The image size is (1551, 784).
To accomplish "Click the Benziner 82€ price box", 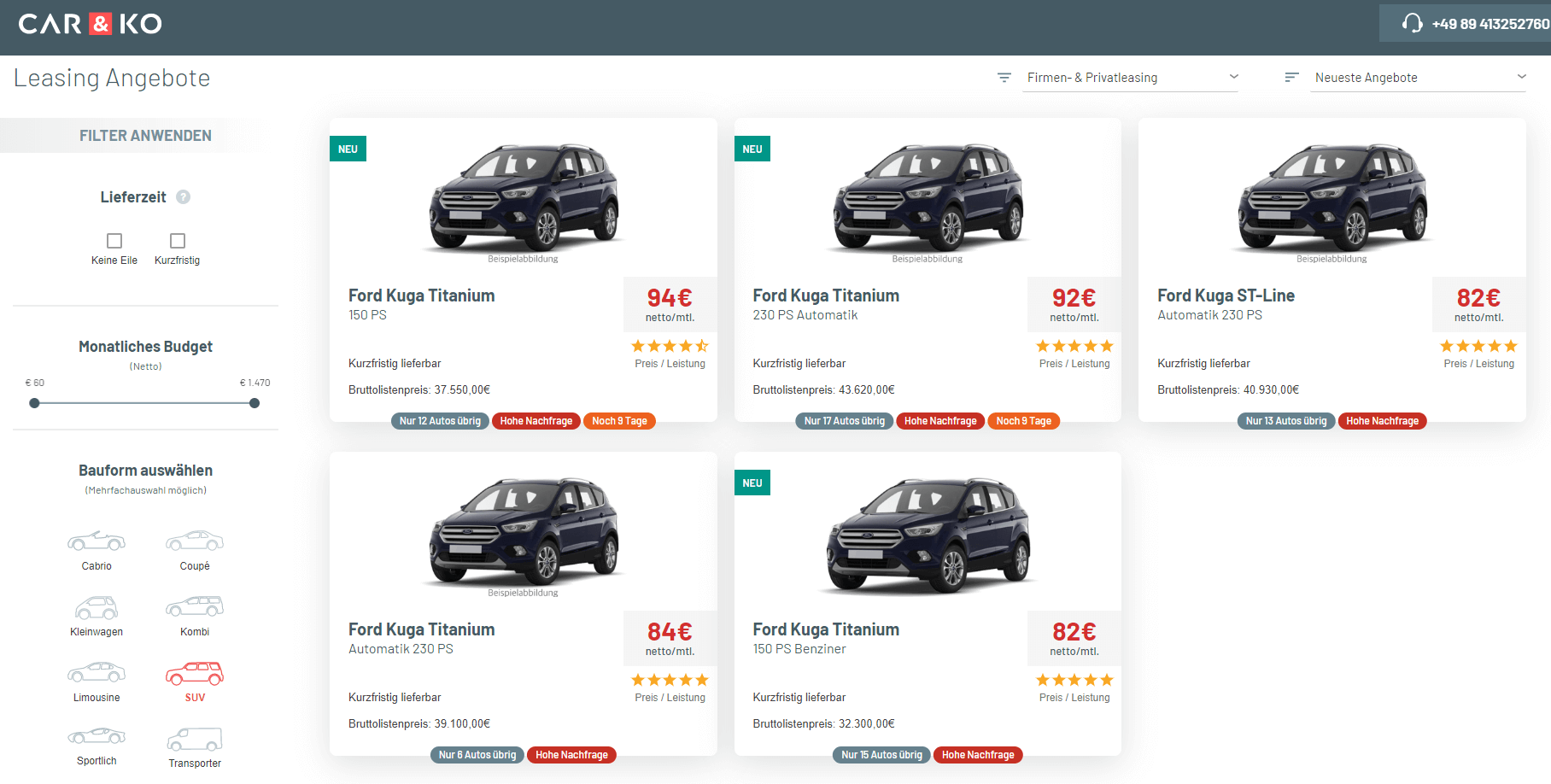I will pyautogui.click(x=1074, y=638).
